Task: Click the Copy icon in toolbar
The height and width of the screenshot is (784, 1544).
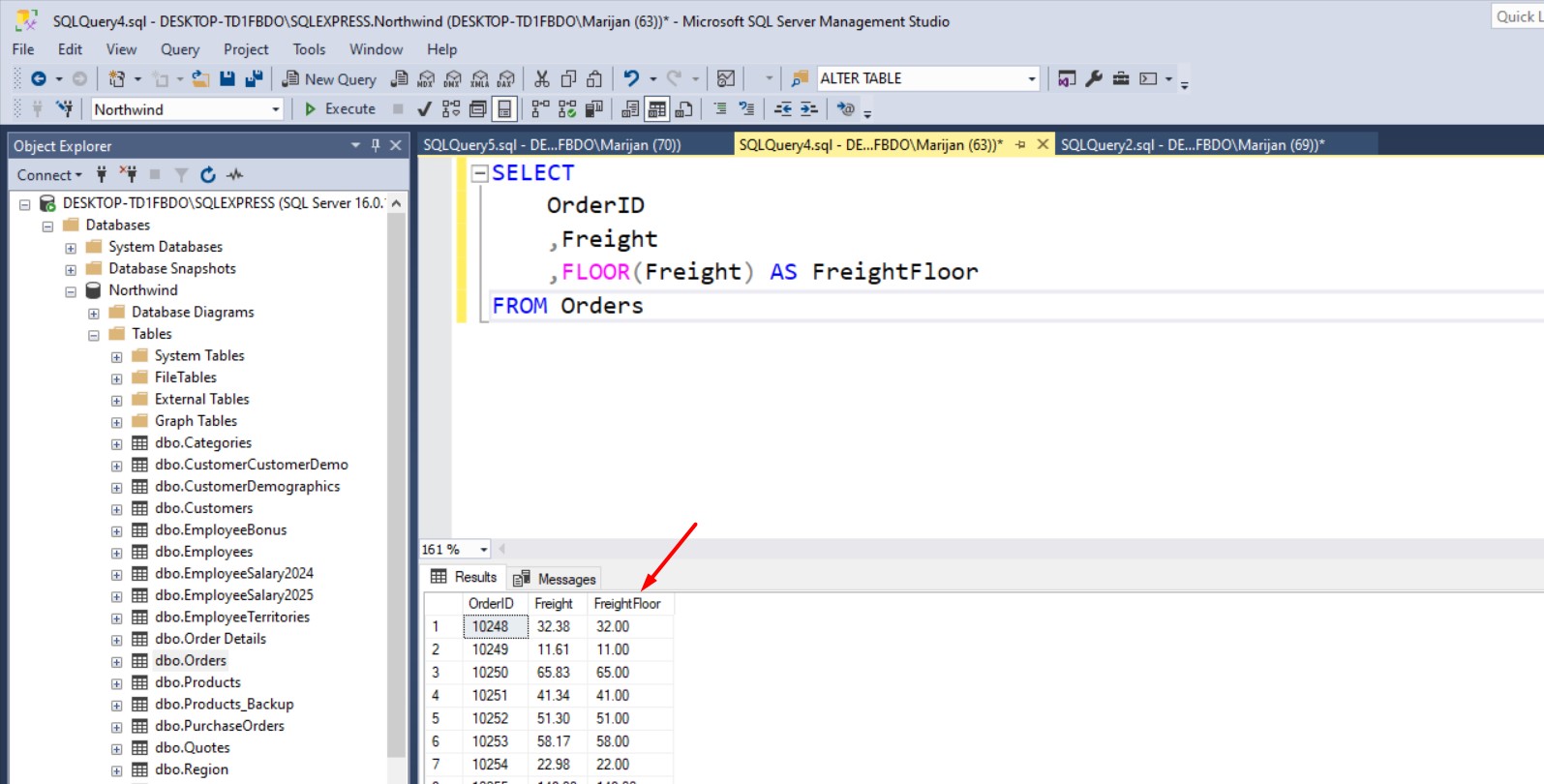Action: tap(569, 79)
